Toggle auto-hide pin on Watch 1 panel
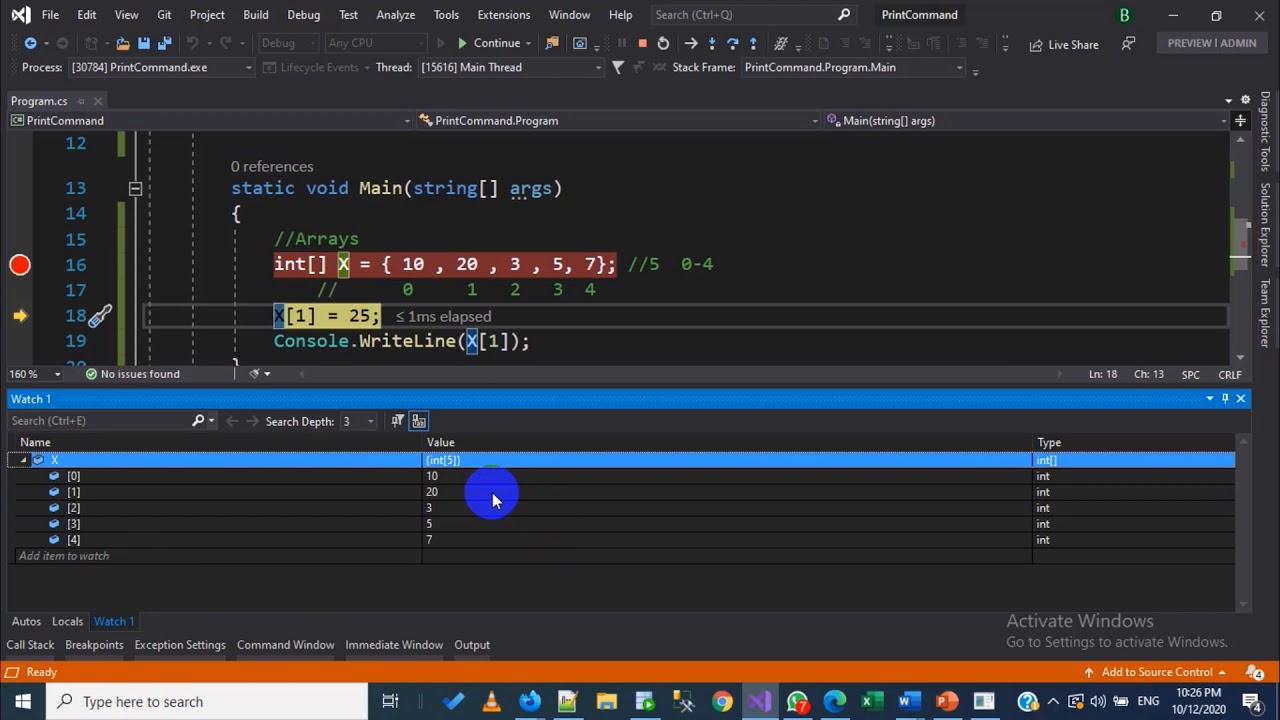This screenshot has height=720, width=1280. [1225, 399]
